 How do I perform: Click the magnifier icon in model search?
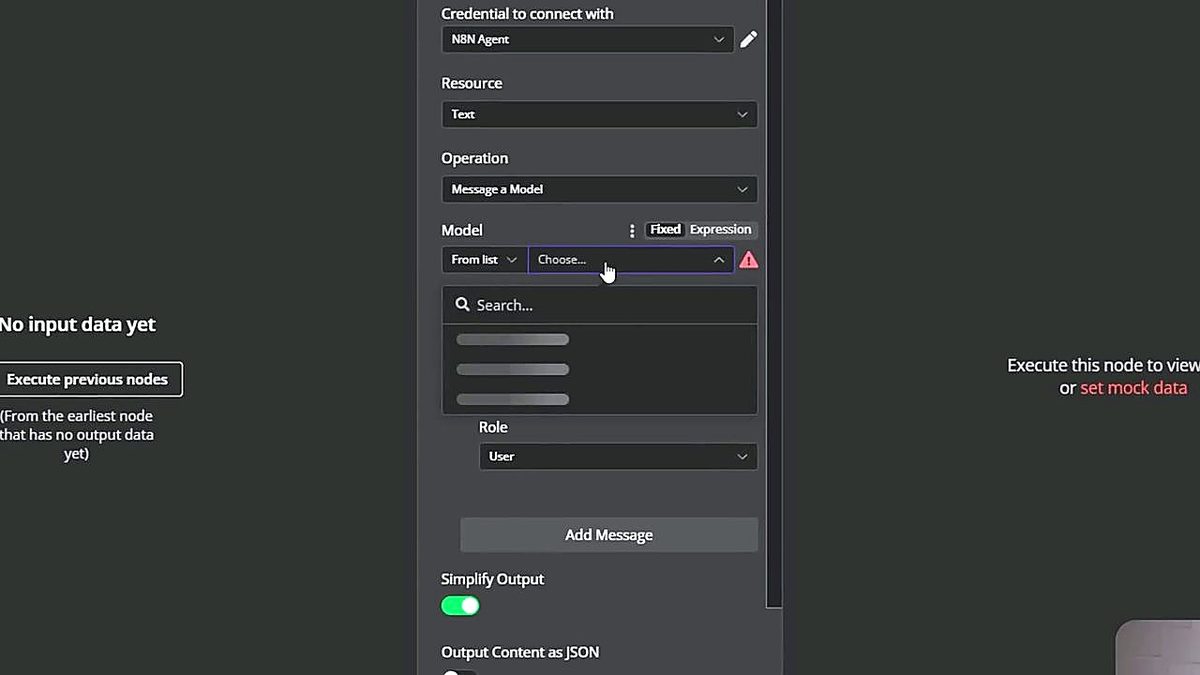(x=462, y=305)
